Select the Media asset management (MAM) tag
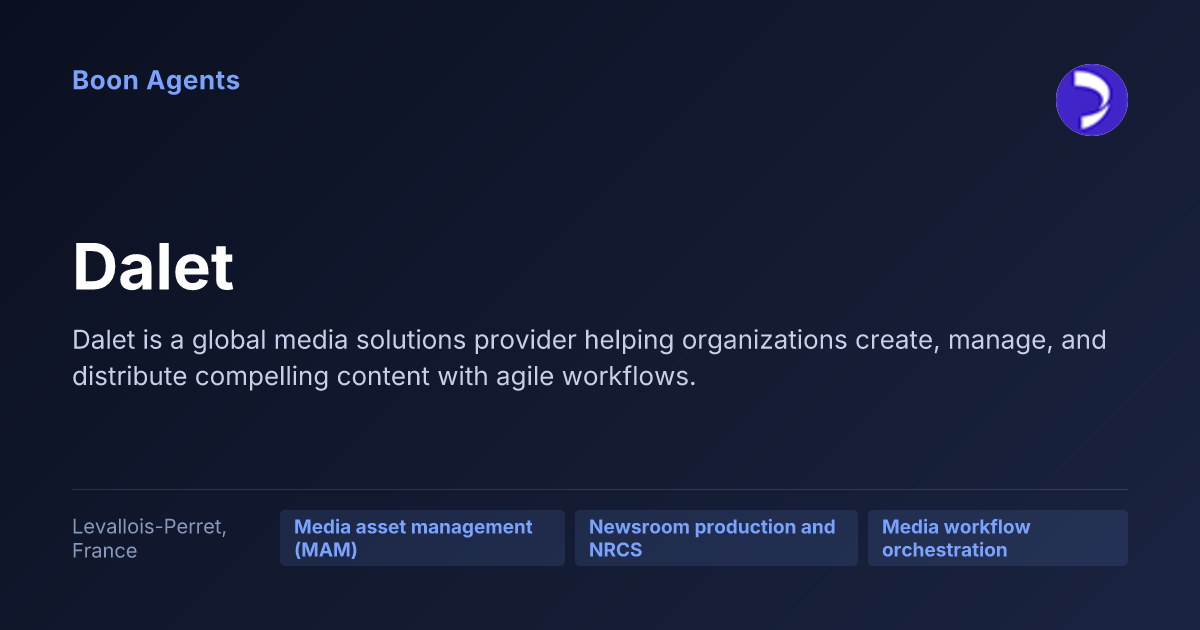Viewport: 1200px width, 630px height. click(422, 538)
